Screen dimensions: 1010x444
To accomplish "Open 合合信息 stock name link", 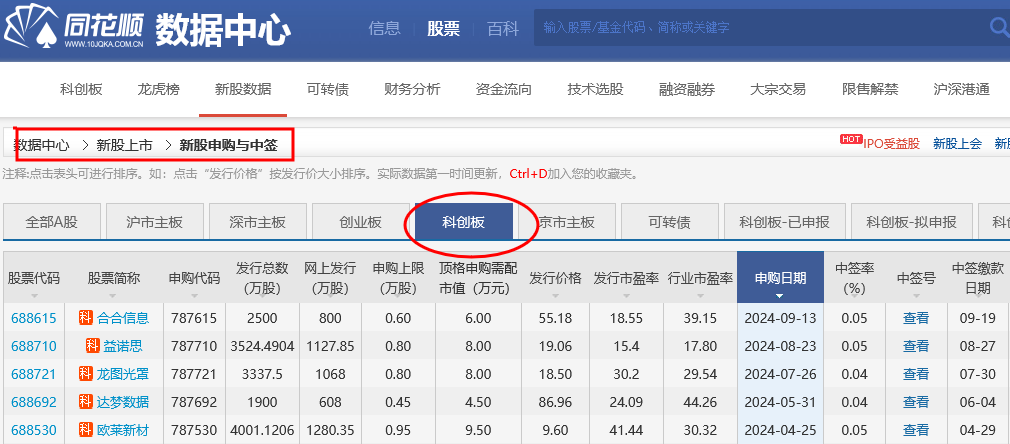I will point(123,318).
